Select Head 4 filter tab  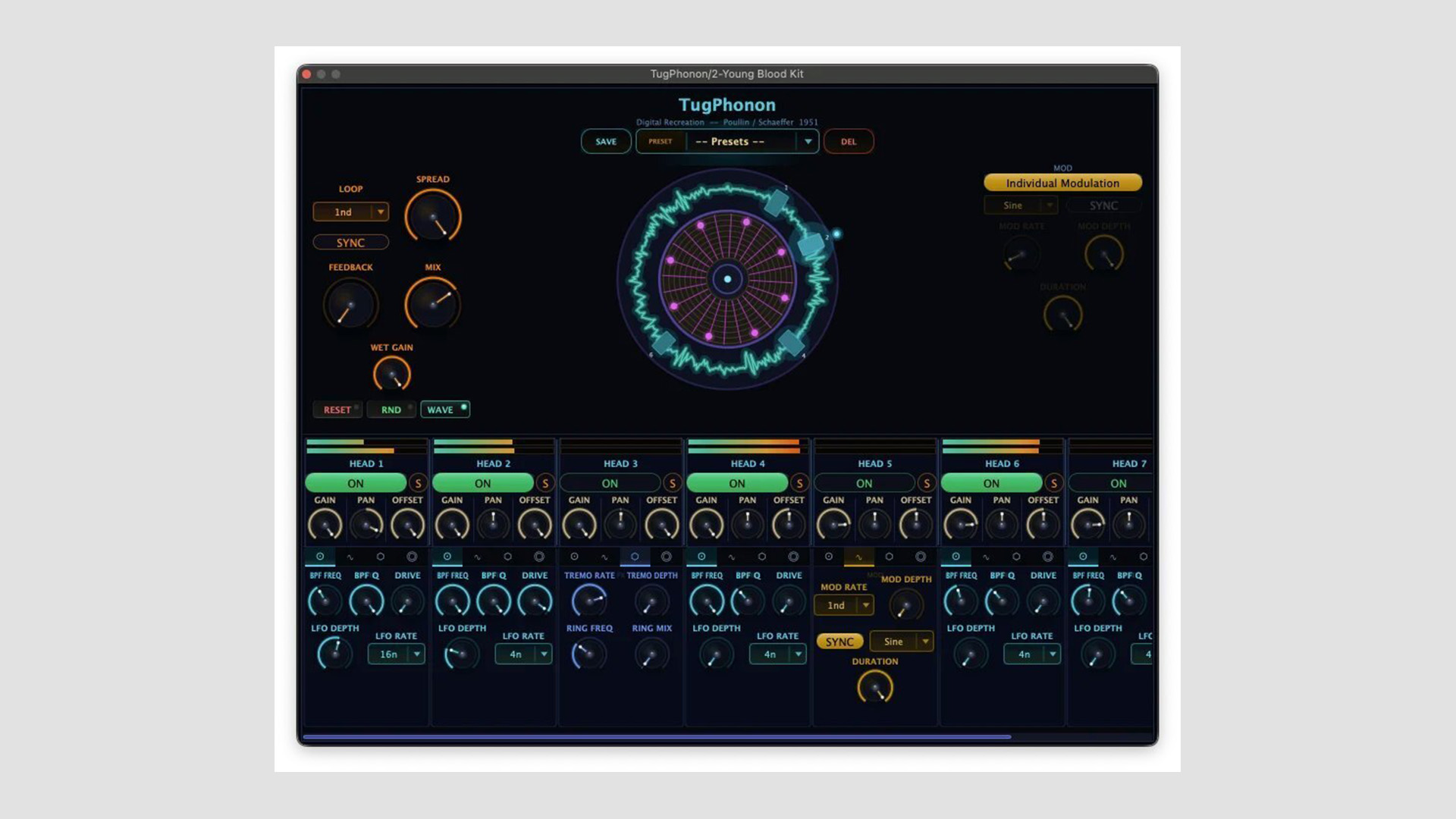pyautogui.click(x=701, y=557)
